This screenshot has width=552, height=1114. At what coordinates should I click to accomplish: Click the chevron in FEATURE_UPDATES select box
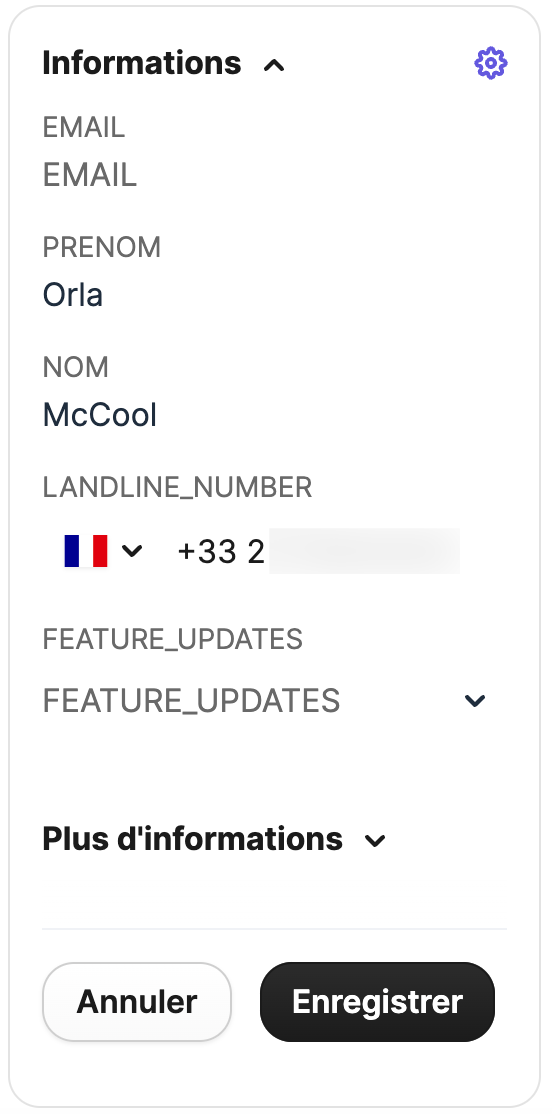475,701
